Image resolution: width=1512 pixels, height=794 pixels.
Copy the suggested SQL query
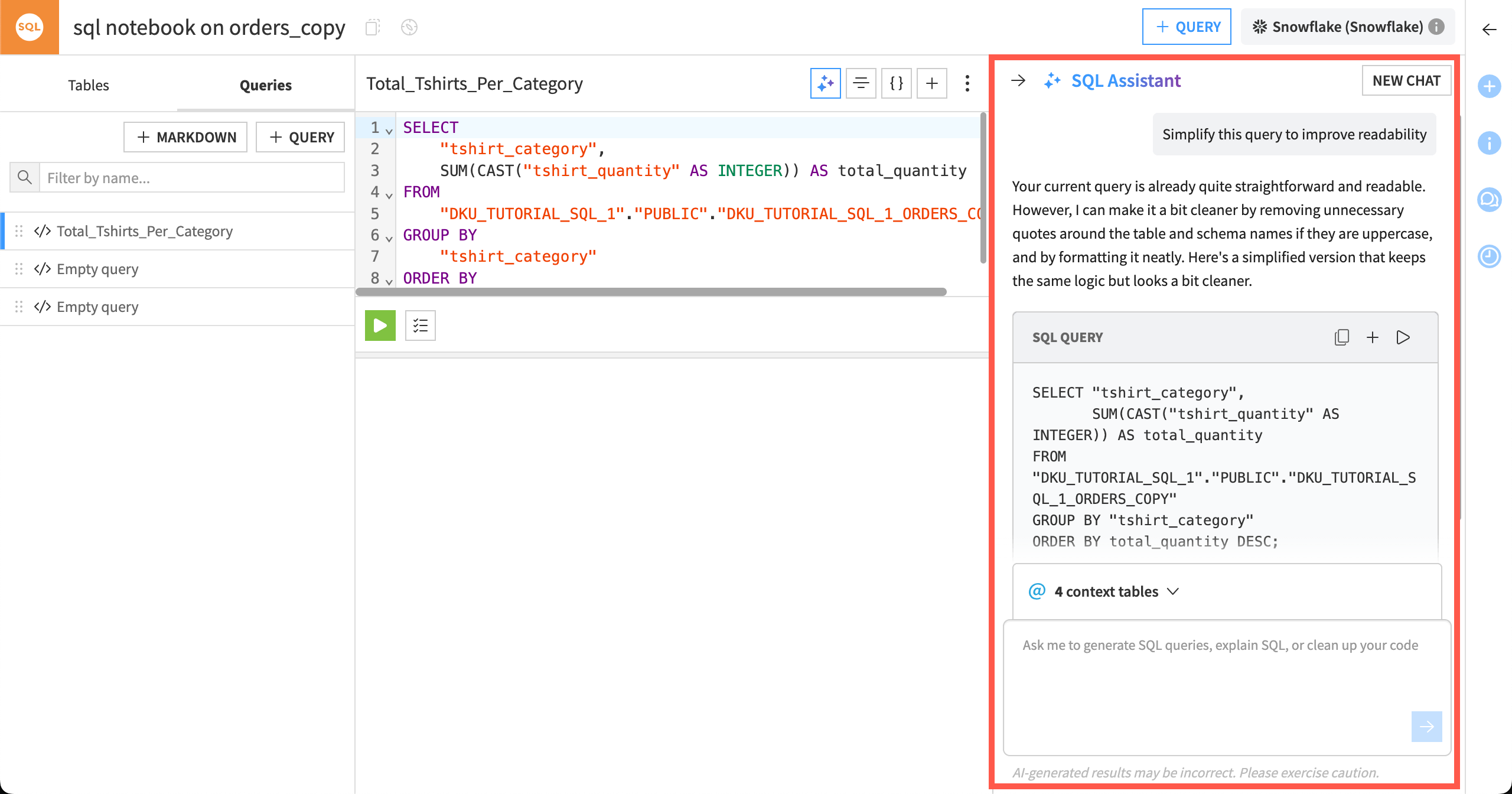(1342, 337)
